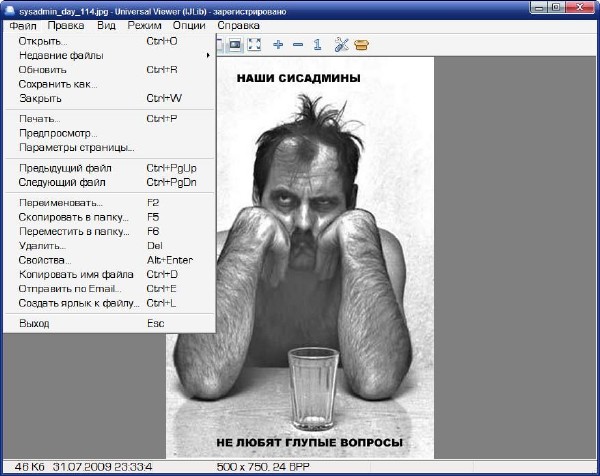The image size is (600, 476).
Task: Click Копировать имя файла entry
Action: click(76, 274)
